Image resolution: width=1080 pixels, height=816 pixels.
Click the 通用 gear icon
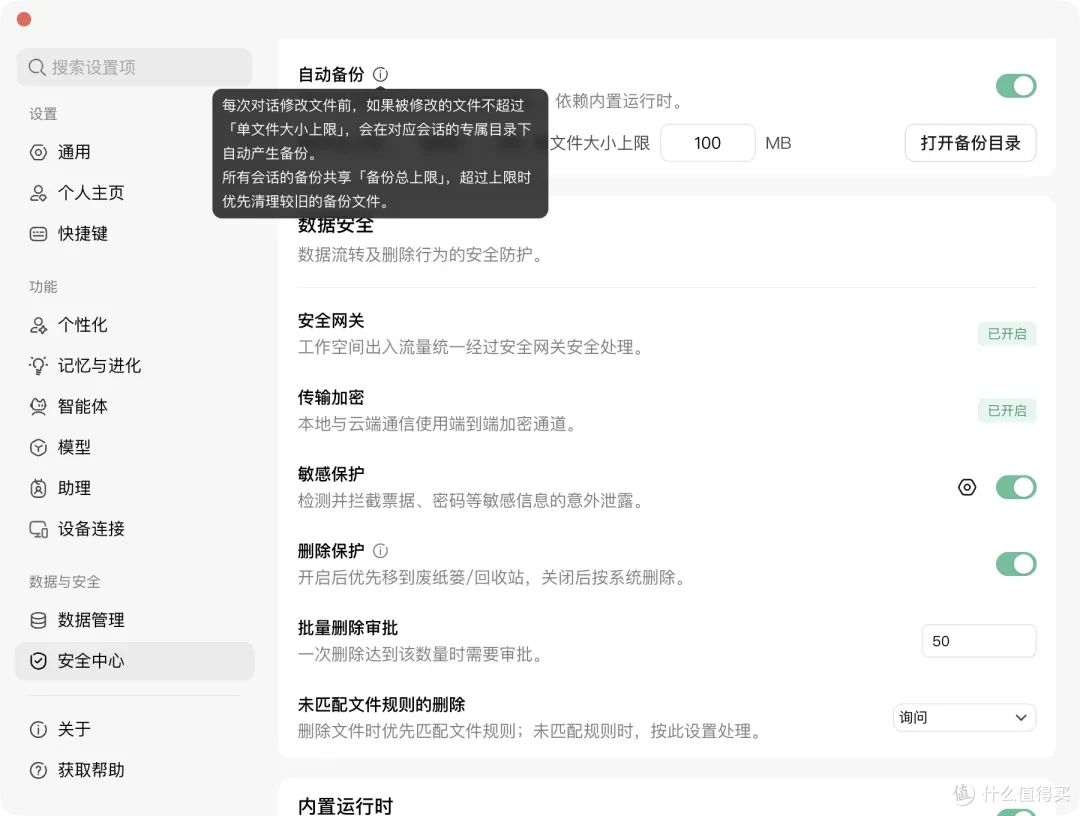coord(39,152)
